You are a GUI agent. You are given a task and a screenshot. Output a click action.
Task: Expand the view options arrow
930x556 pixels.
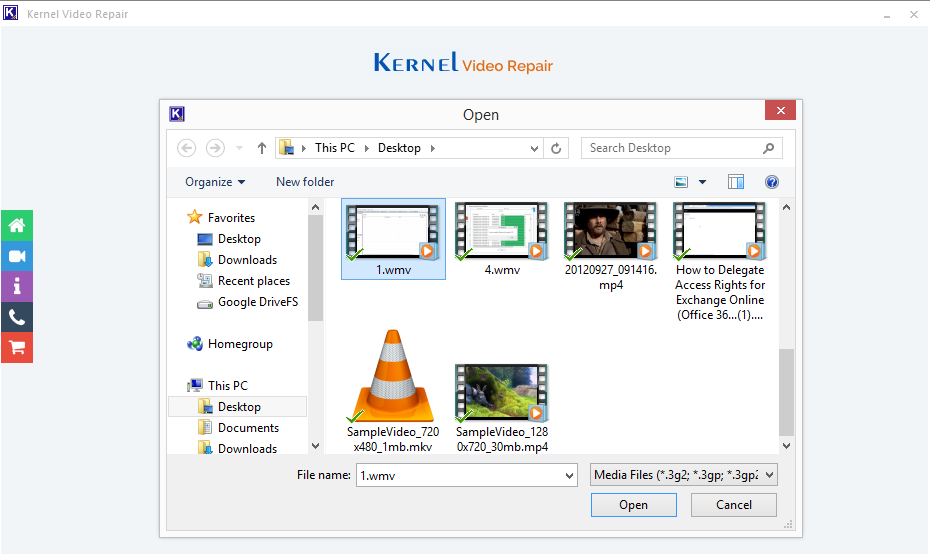[702, 182]
